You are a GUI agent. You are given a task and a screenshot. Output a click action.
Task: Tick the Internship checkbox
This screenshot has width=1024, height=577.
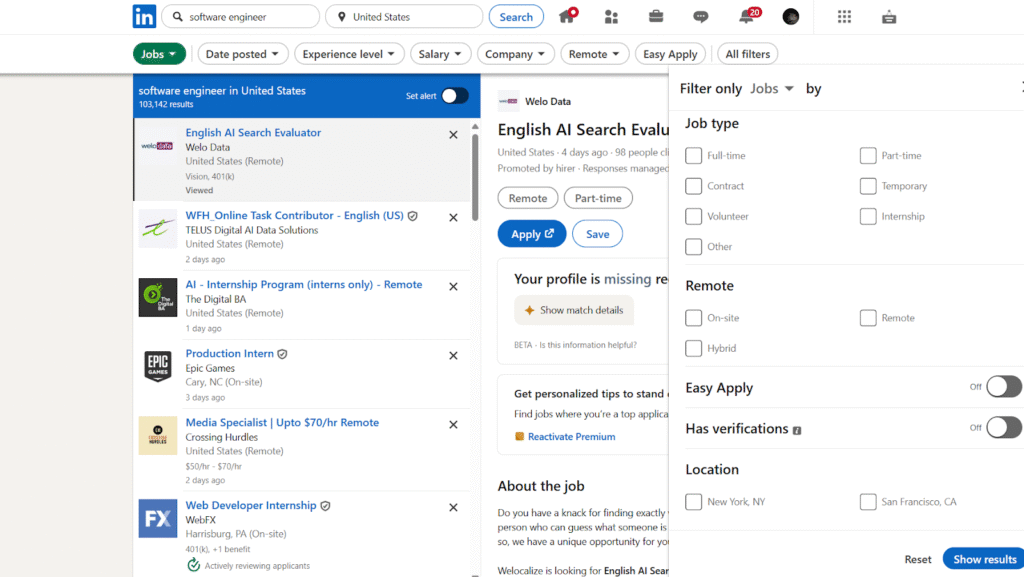coord(868,216)
